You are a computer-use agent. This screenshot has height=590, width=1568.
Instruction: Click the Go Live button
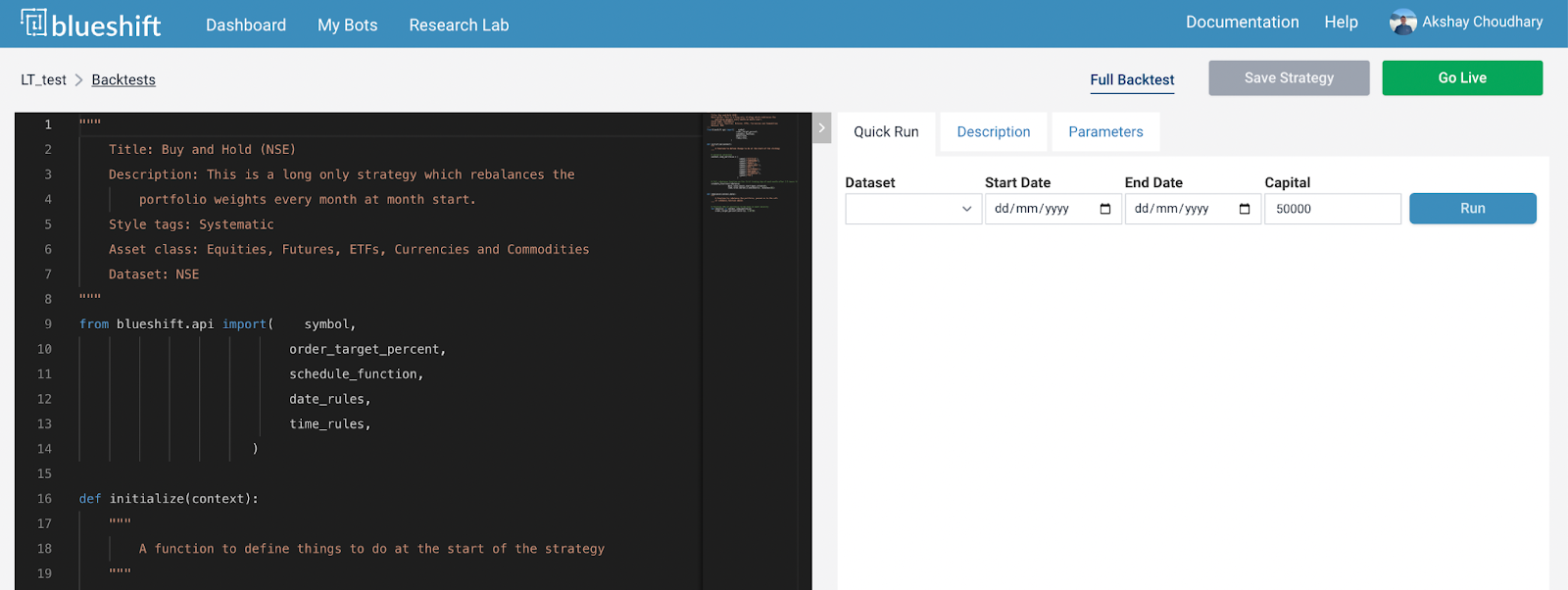1462,78
